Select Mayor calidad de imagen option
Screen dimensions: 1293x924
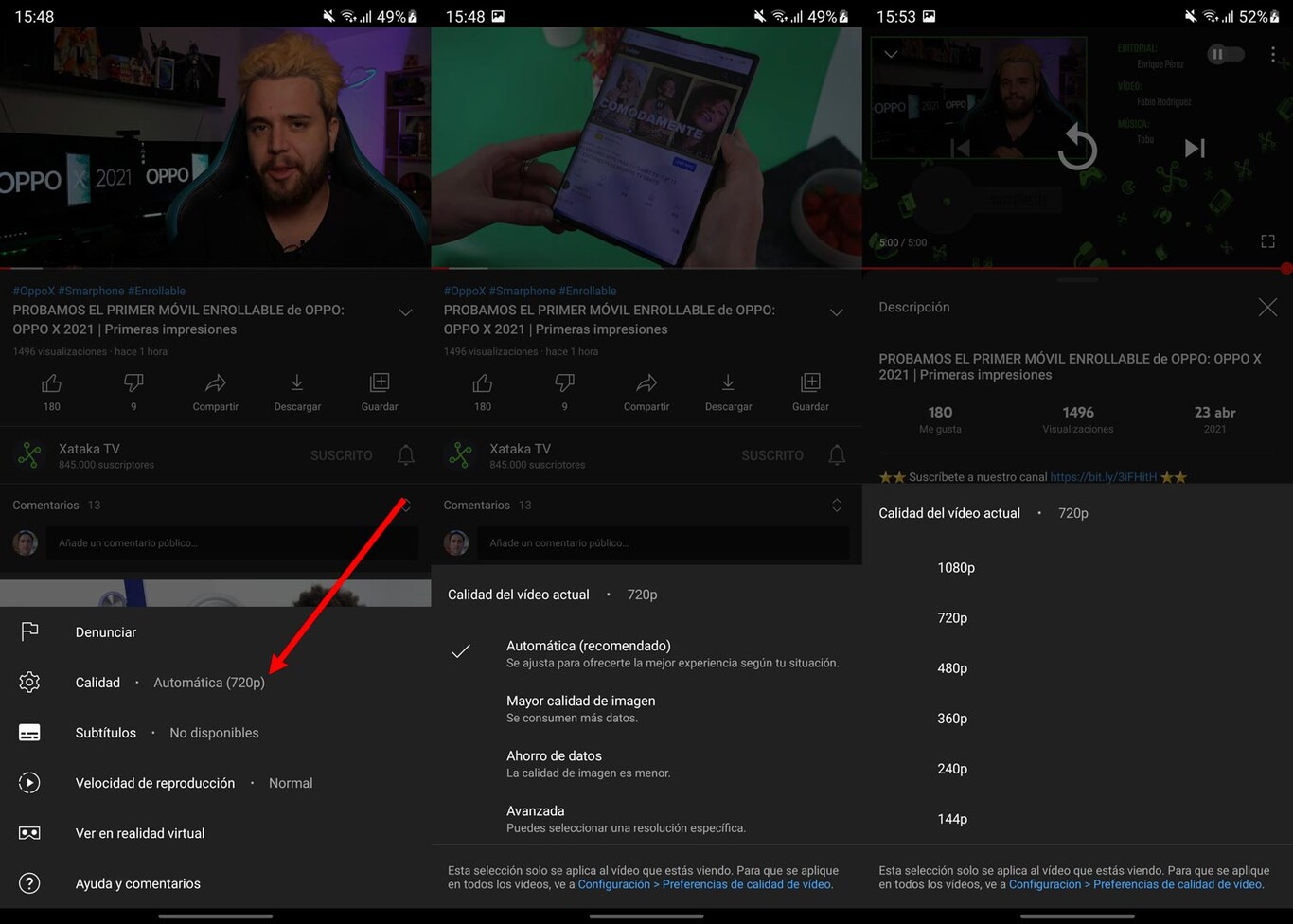[646, 708]
